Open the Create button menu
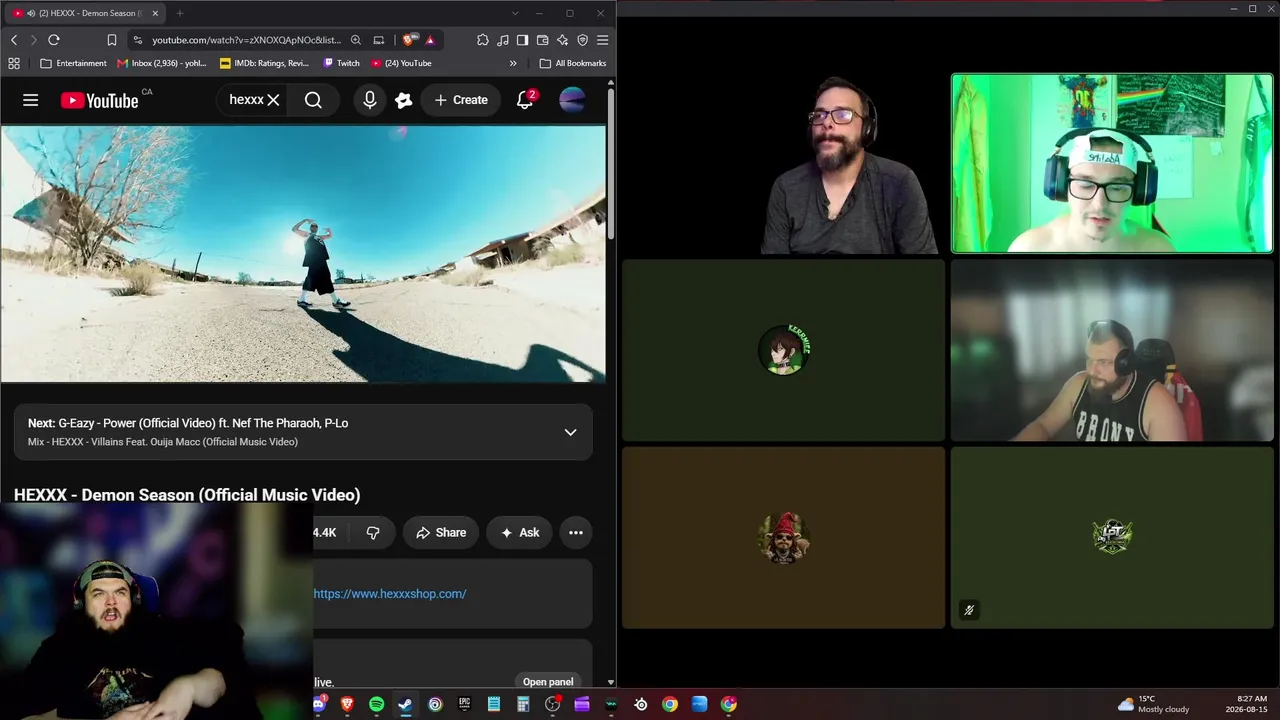 pos(461,100)
